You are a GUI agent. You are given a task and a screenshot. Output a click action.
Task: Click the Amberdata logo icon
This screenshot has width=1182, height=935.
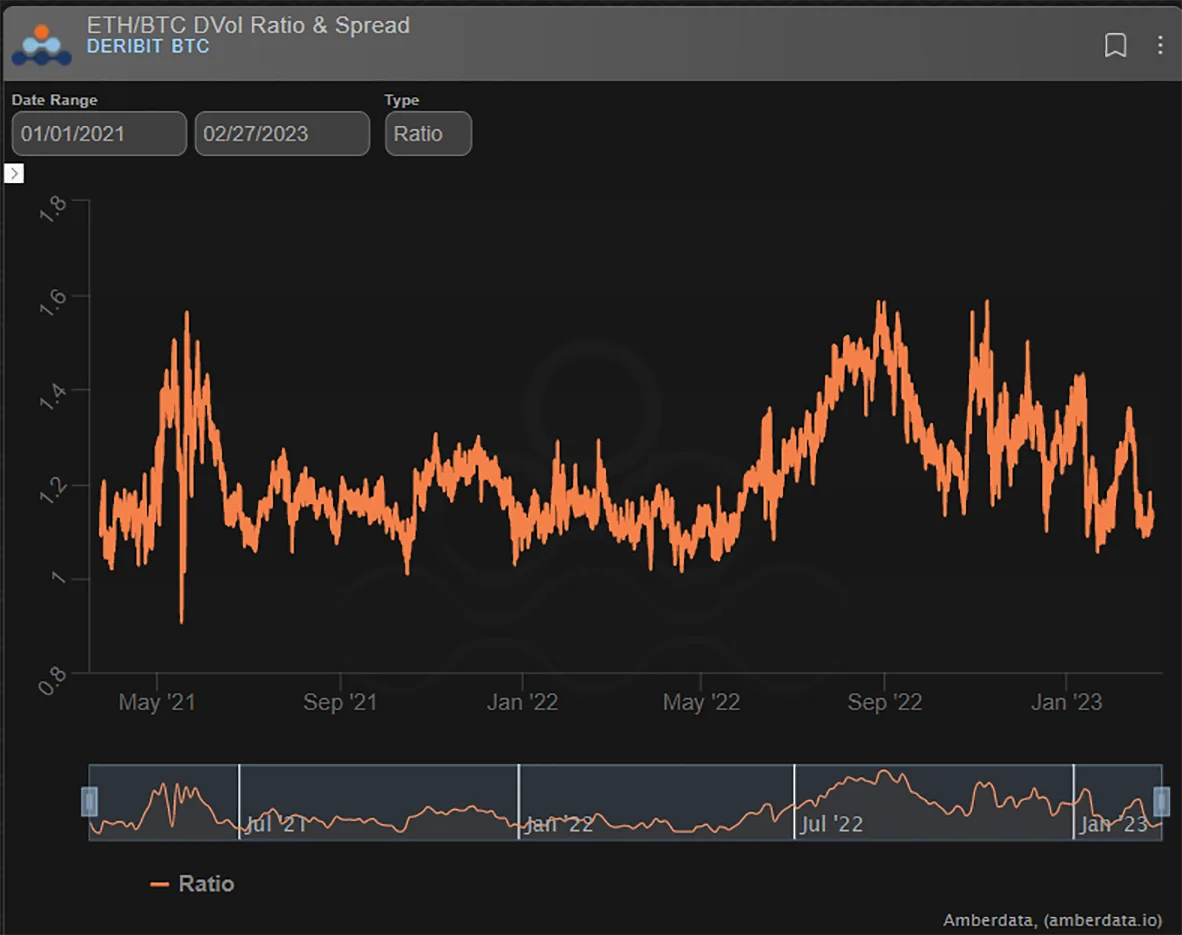pyautogui.click(x=41, y=45)
